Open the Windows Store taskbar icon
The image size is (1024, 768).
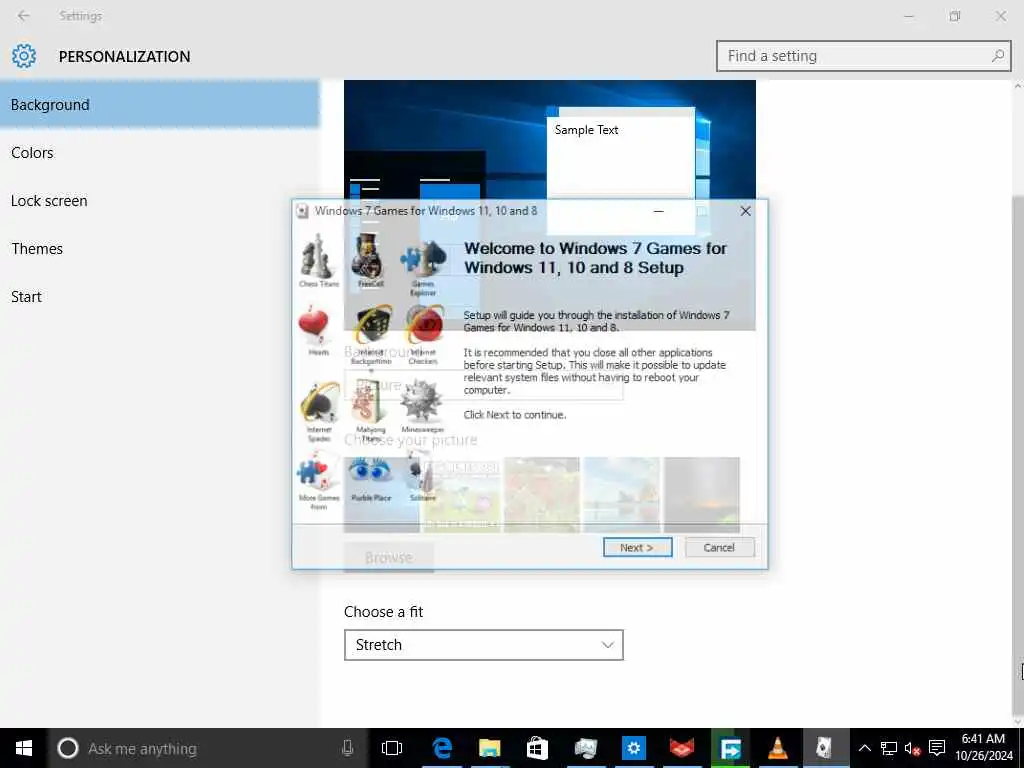coord(537,748)
